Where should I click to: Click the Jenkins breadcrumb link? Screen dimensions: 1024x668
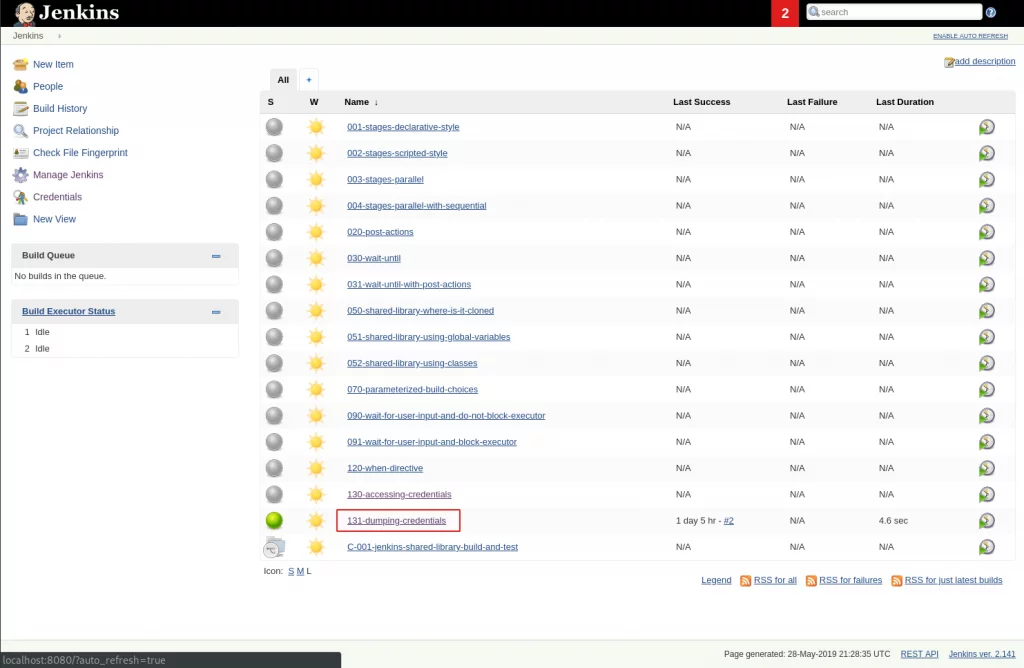tap(28, 36)
